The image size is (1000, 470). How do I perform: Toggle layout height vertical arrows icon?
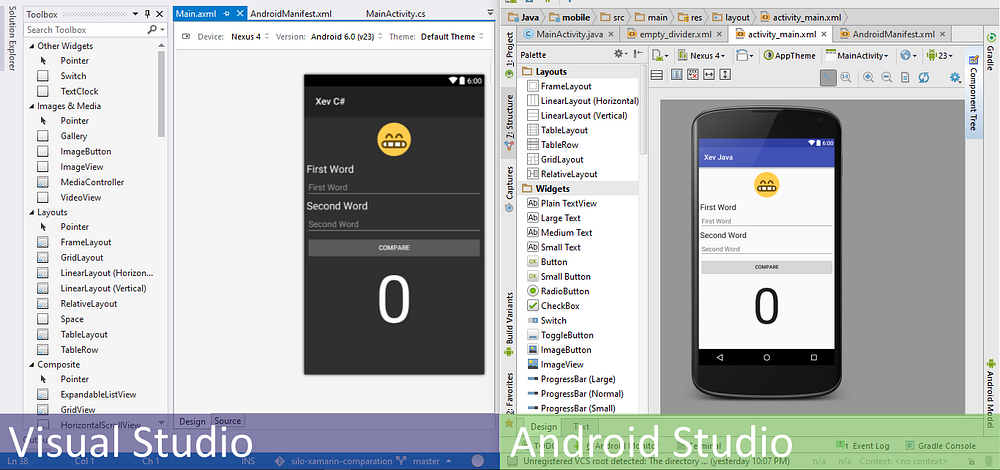point(724,75)
